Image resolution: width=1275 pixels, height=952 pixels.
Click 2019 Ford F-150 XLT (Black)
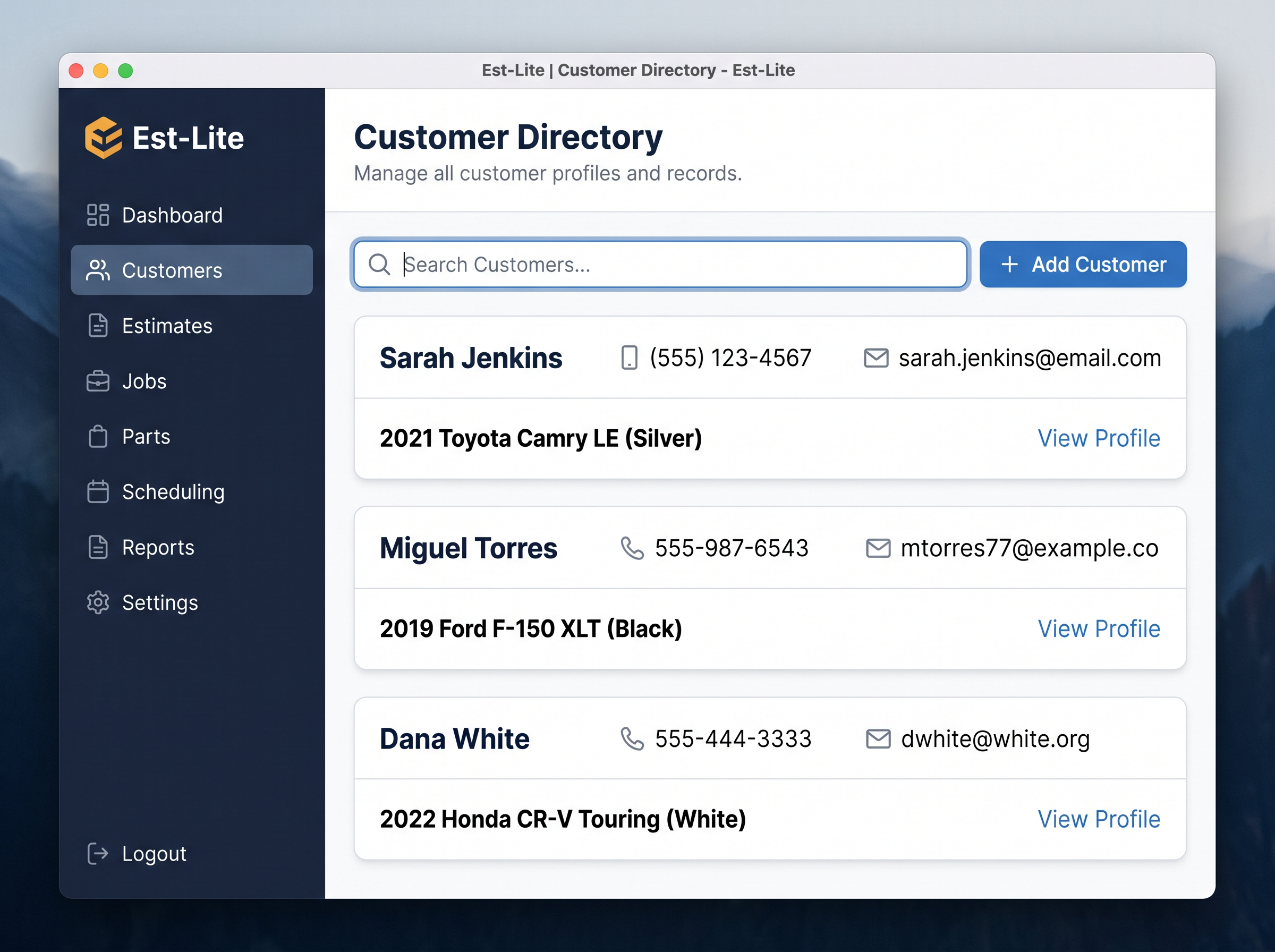pos(531,628)
